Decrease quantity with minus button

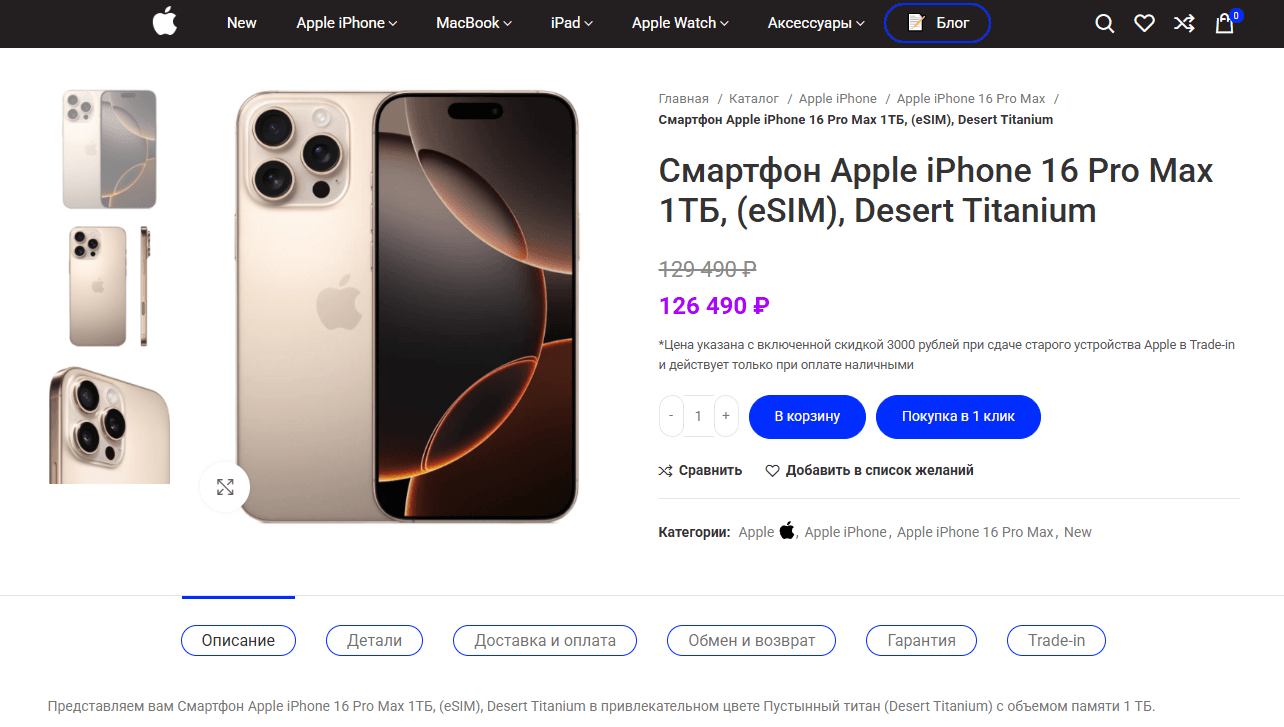tap(671, 416)
